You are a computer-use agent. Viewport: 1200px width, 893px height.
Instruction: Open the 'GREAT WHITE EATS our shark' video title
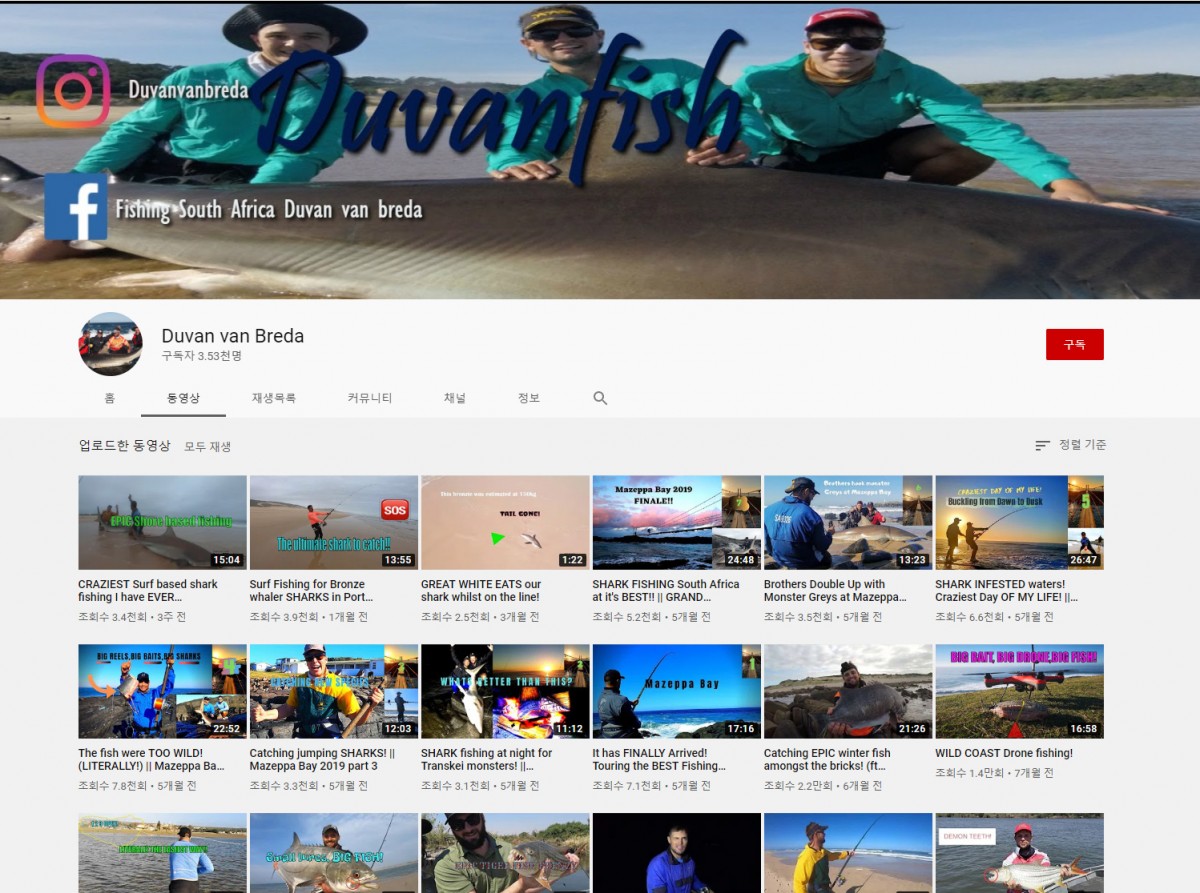[481, 590]
